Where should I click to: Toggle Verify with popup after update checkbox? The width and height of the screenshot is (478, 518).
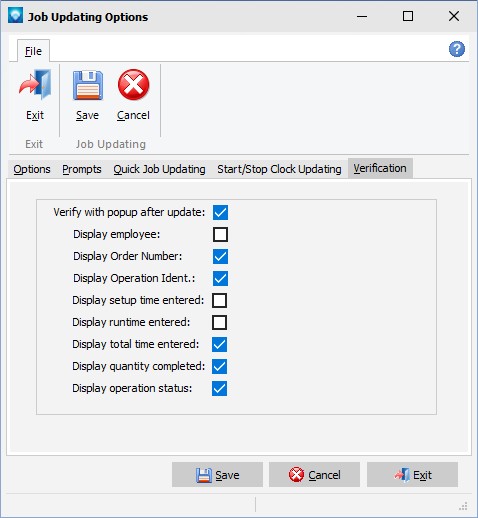[x=220, y=212]
